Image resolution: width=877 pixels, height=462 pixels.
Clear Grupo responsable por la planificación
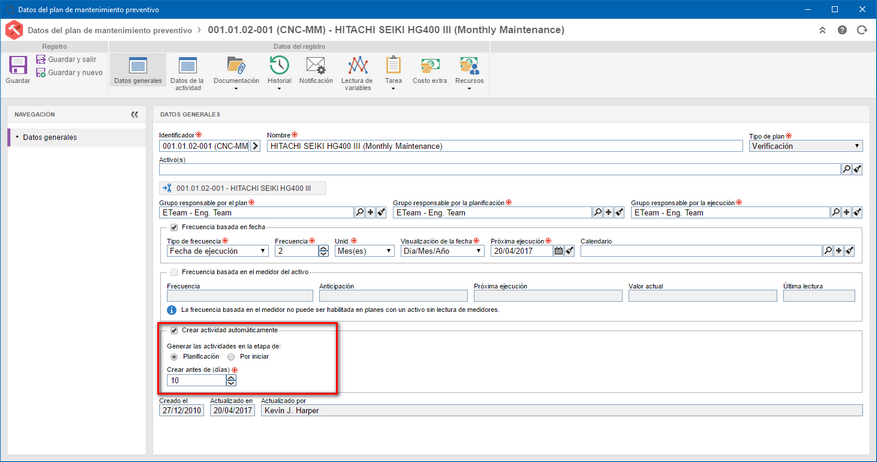620,213
